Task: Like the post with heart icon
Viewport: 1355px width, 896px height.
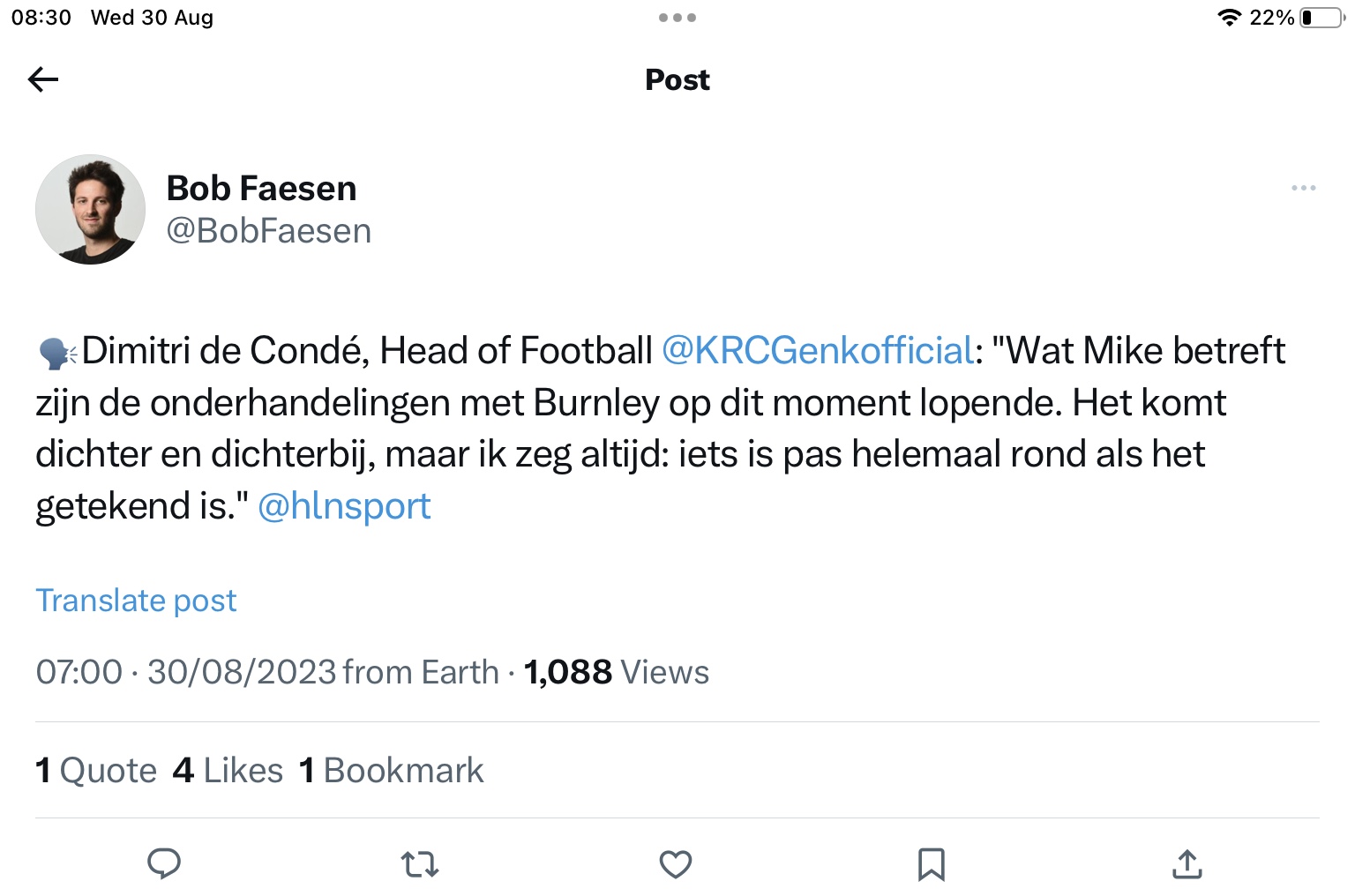Action: click(x=676, y=864)
